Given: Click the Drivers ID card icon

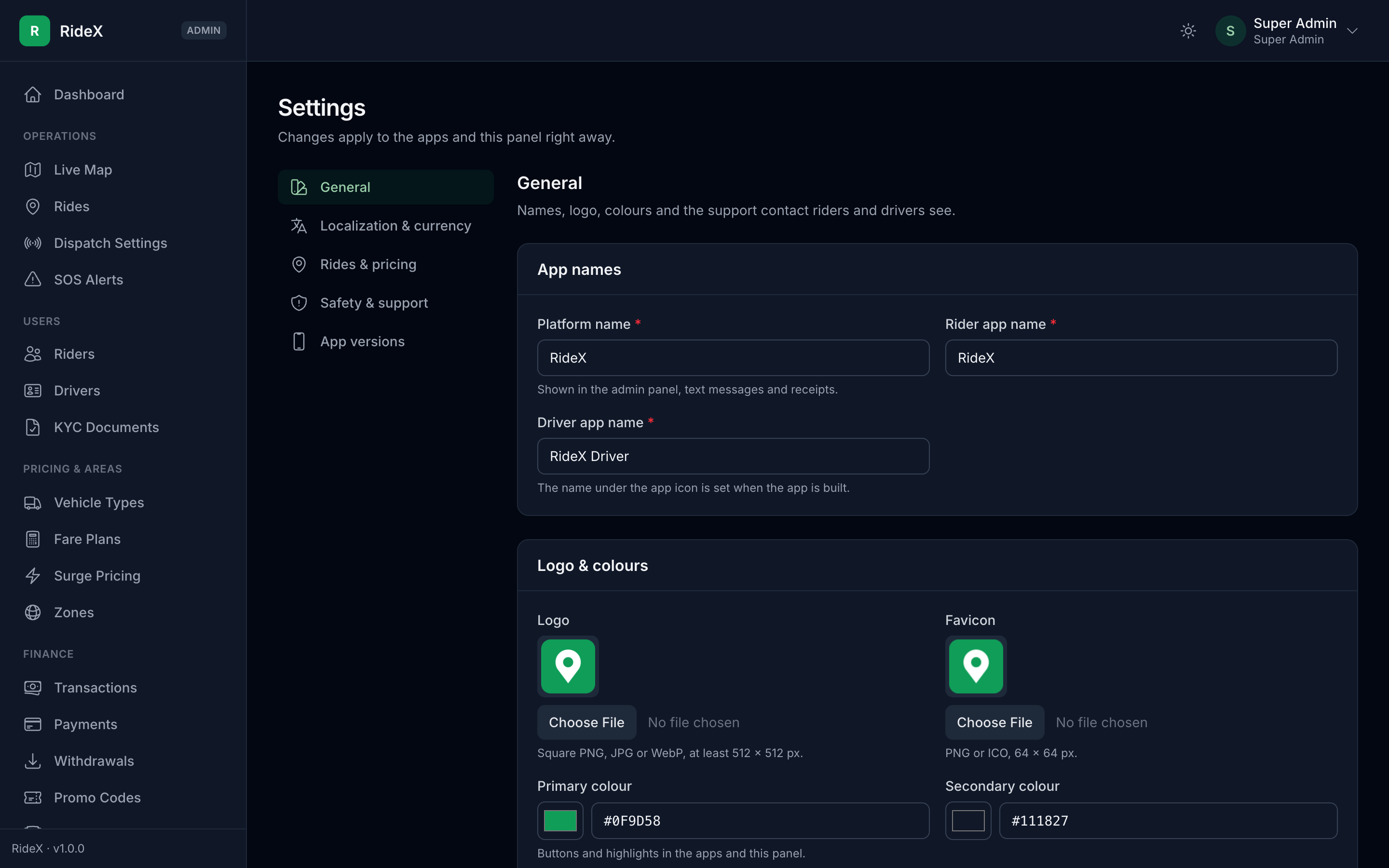Looking at the screenshot, I should (x=33, y=391).
